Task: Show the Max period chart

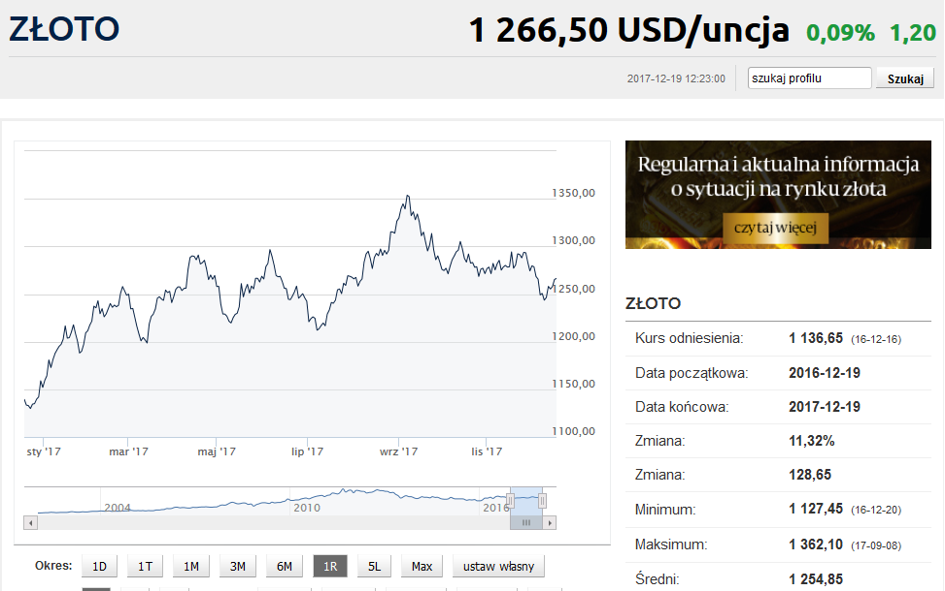Action: (x=422, y=566)
